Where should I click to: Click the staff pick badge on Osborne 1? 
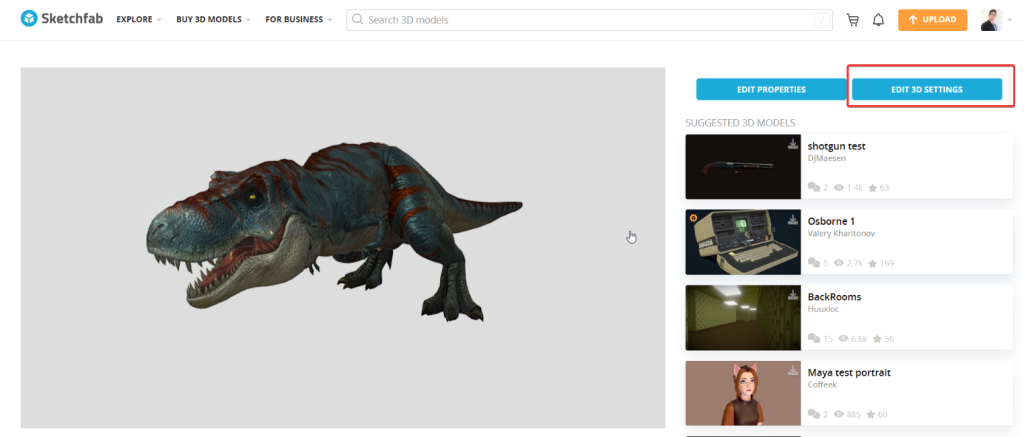694,218
